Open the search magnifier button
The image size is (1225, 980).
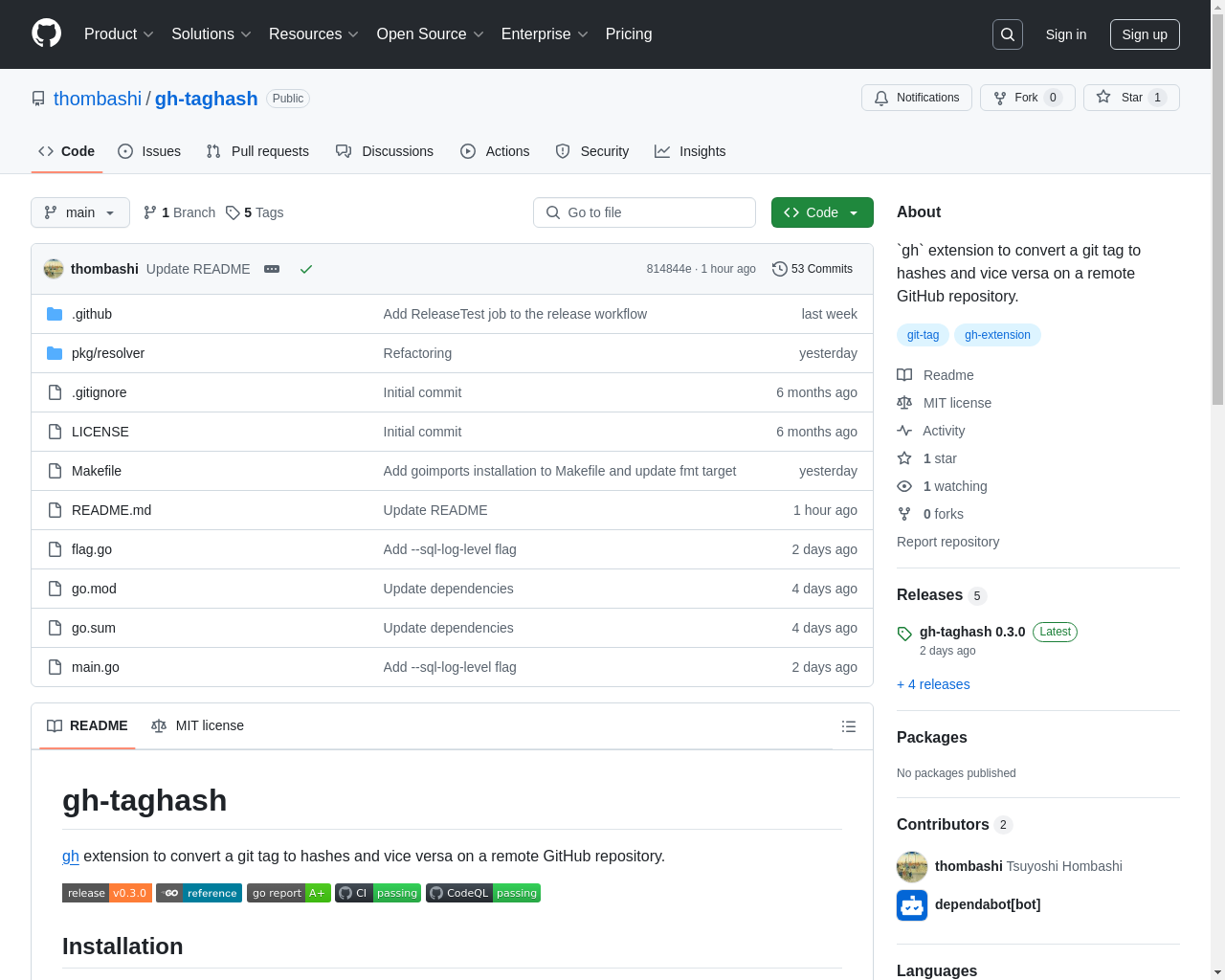1008,34
